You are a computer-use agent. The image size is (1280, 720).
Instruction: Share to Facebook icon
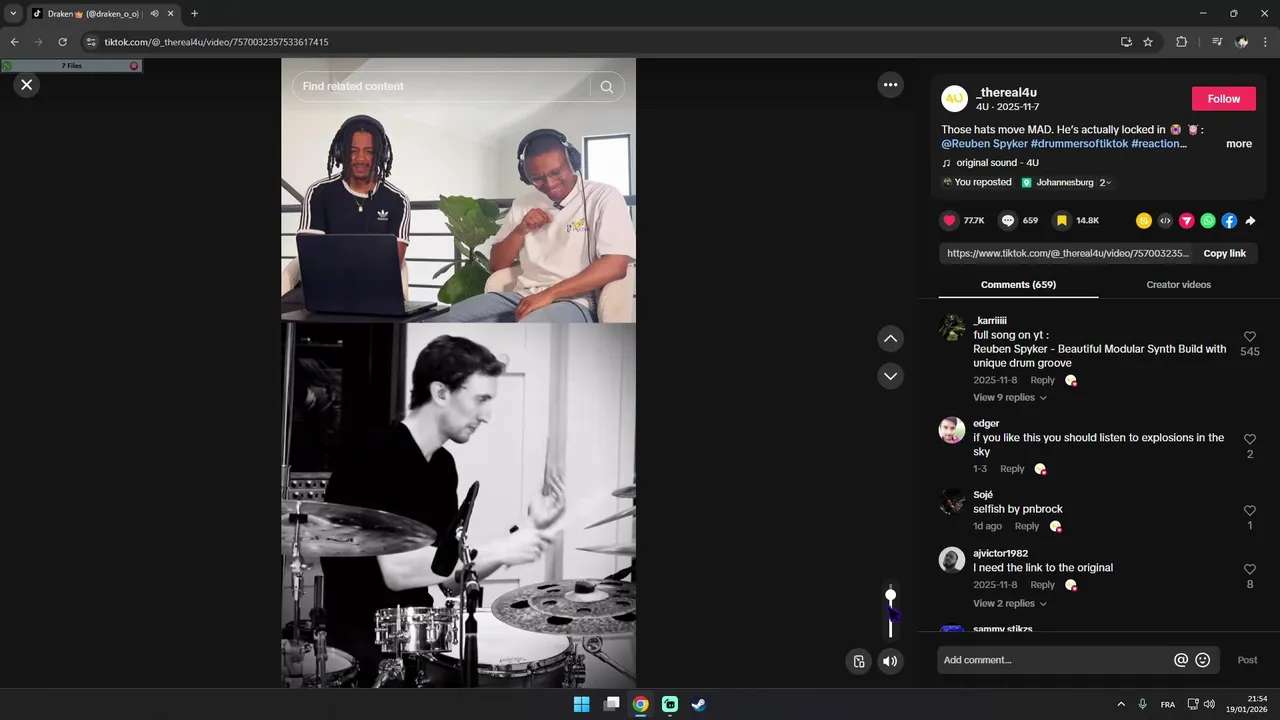point(1229,221)
